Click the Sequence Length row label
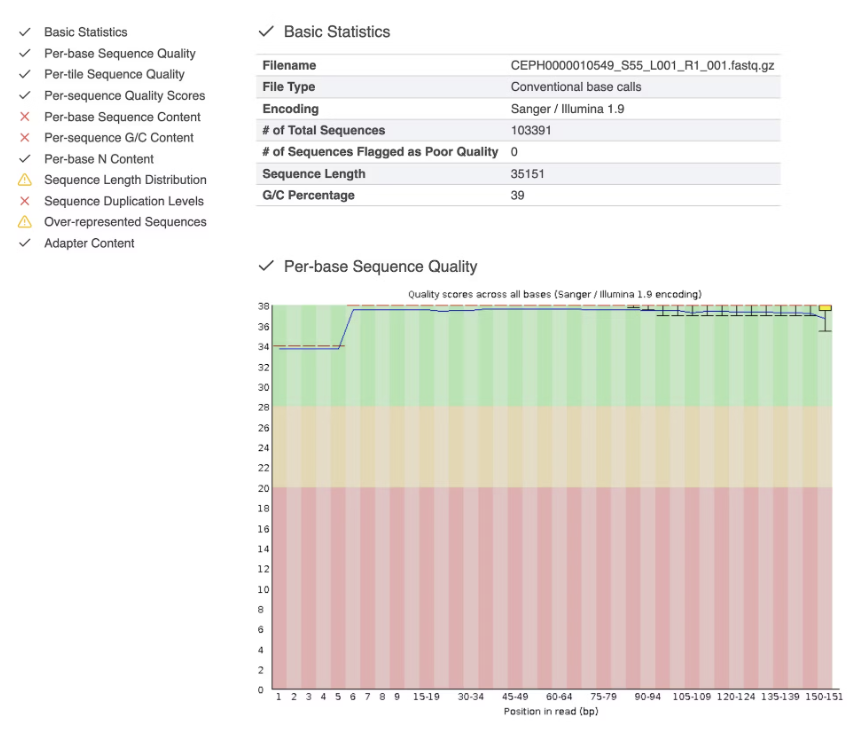856x740 pixels. click(314, 174)
